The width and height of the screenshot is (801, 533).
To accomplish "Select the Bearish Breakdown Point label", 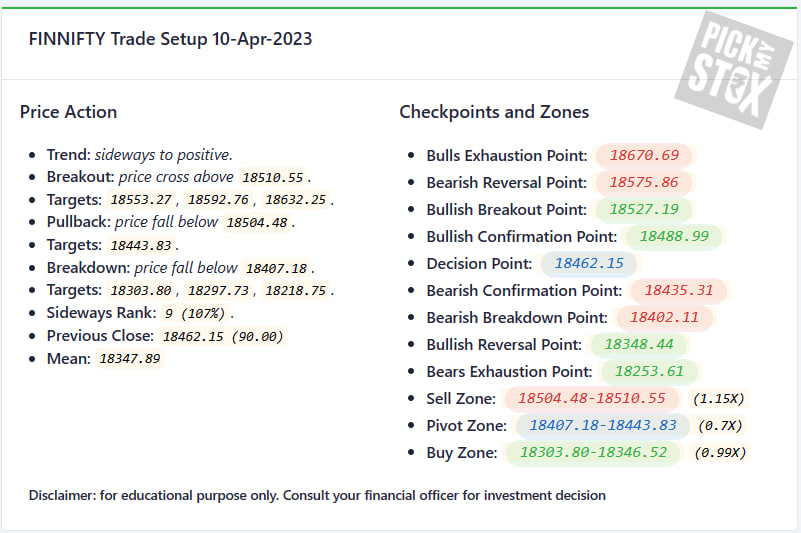I will (x=517, y=318).
